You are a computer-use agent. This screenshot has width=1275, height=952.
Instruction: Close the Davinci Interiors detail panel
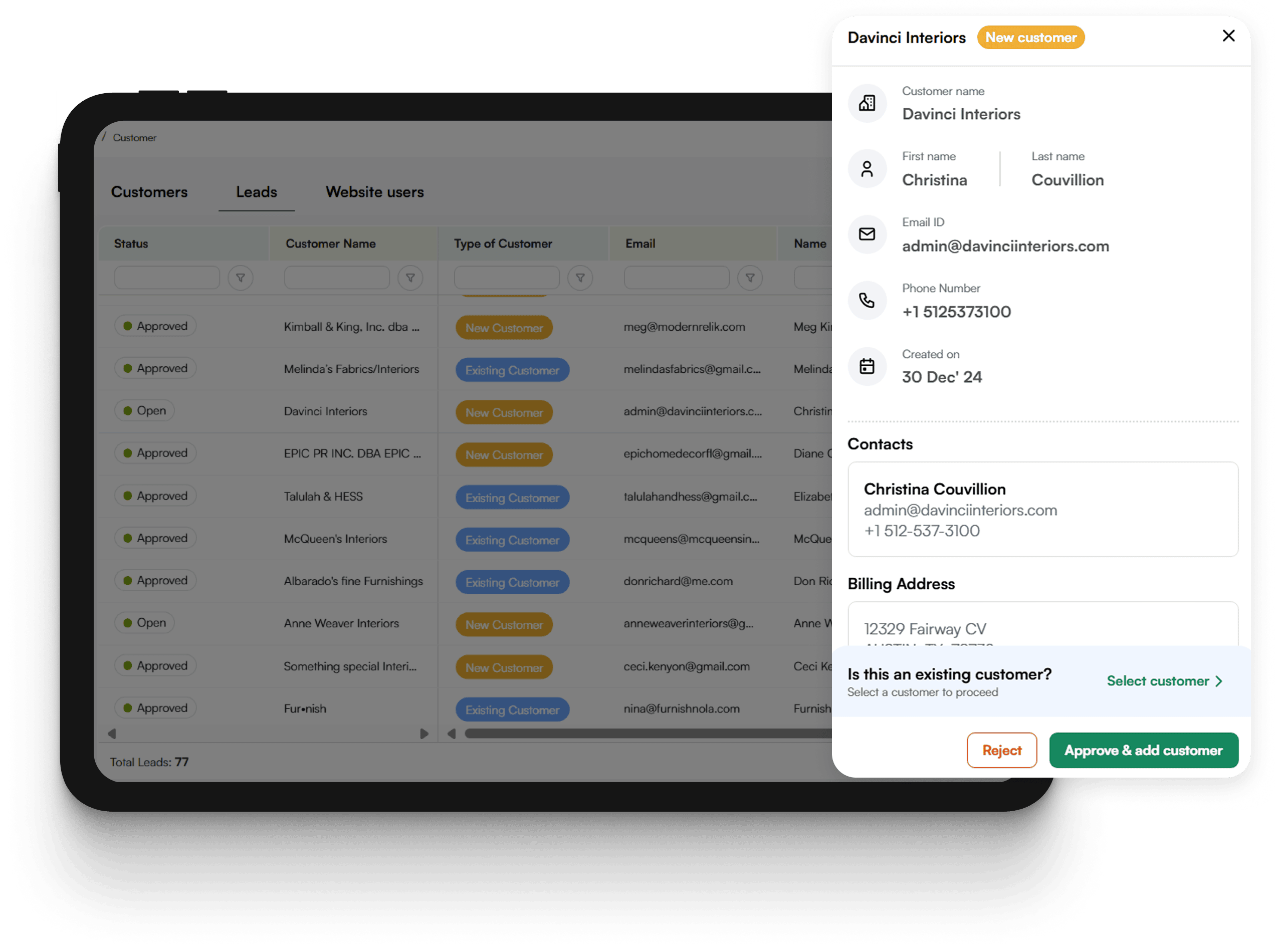[x=1228, y=36]
